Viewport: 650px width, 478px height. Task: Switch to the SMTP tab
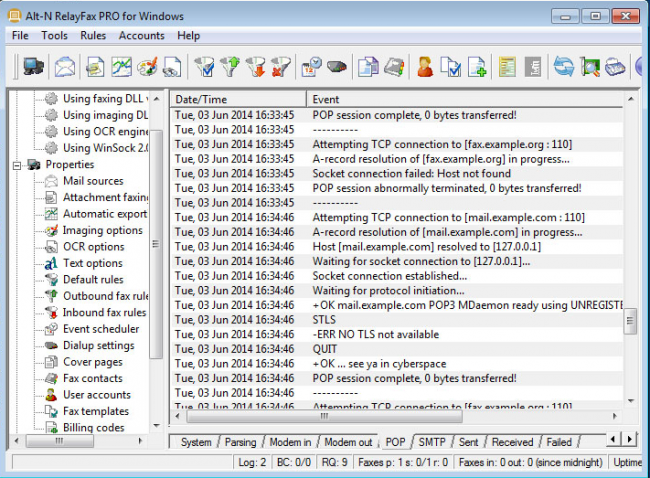pos(432,442)
